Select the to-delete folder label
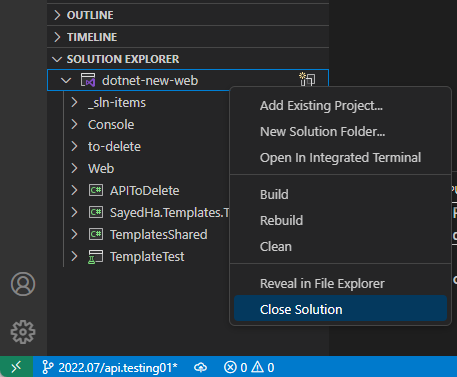This screenshot has height=377, width=457. pos(114,147)
